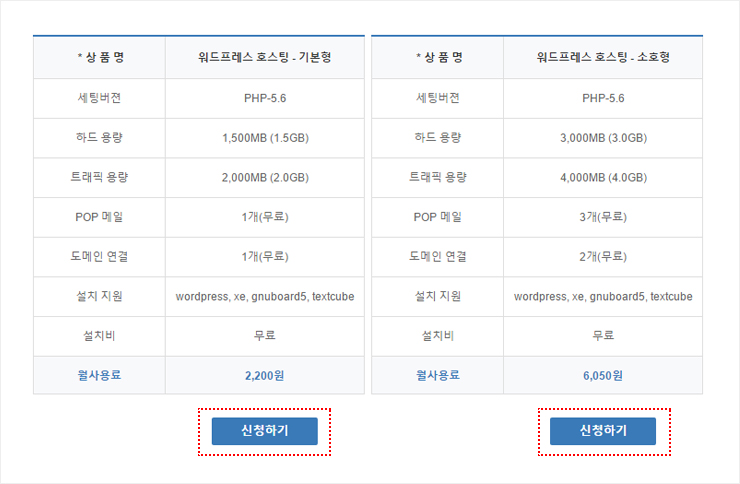Click 하드 용량 label in 기본형 table
The image size is (740, 484).
pos(100,138)
